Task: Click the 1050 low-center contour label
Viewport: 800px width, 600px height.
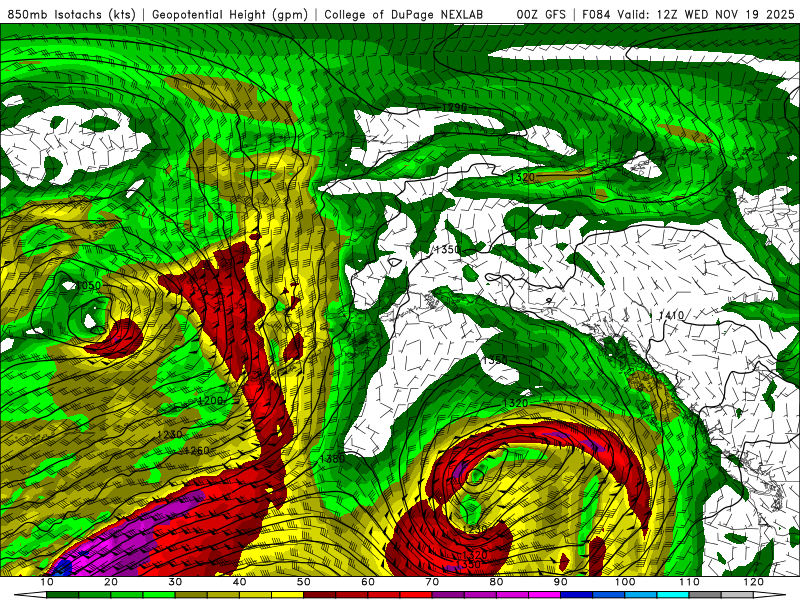Action: point(88,285)
